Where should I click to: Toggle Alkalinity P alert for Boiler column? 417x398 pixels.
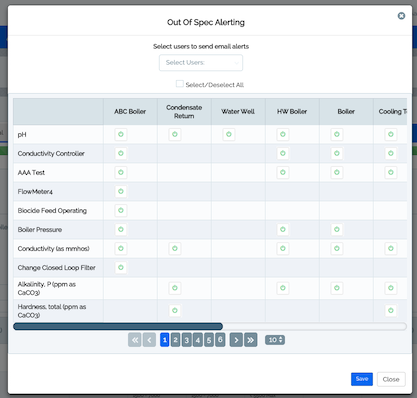337,288
